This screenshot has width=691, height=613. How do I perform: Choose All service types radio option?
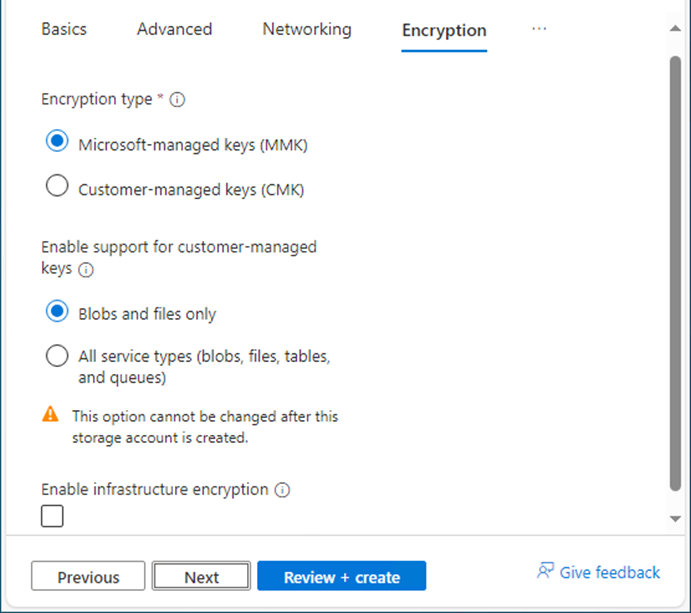(57, 356)
